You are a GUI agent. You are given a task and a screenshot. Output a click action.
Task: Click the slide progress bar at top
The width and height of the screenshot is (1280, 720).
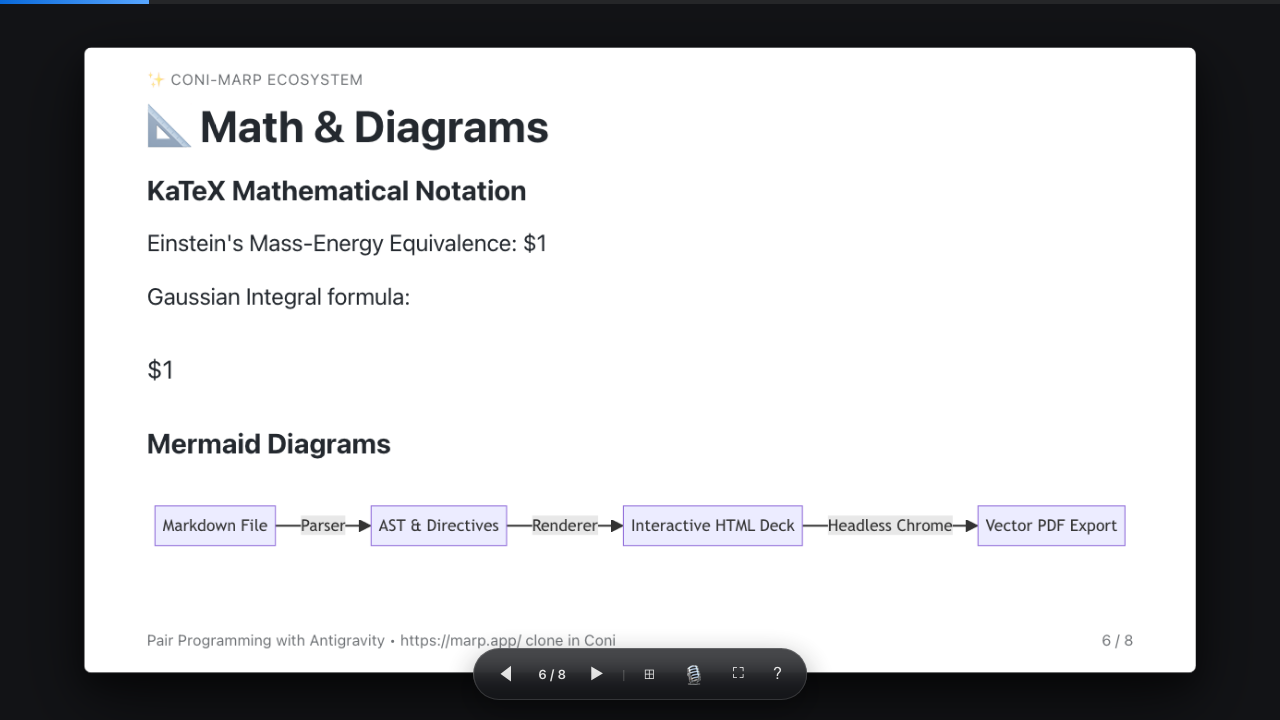pyautogui.click(x=640, y=2)
